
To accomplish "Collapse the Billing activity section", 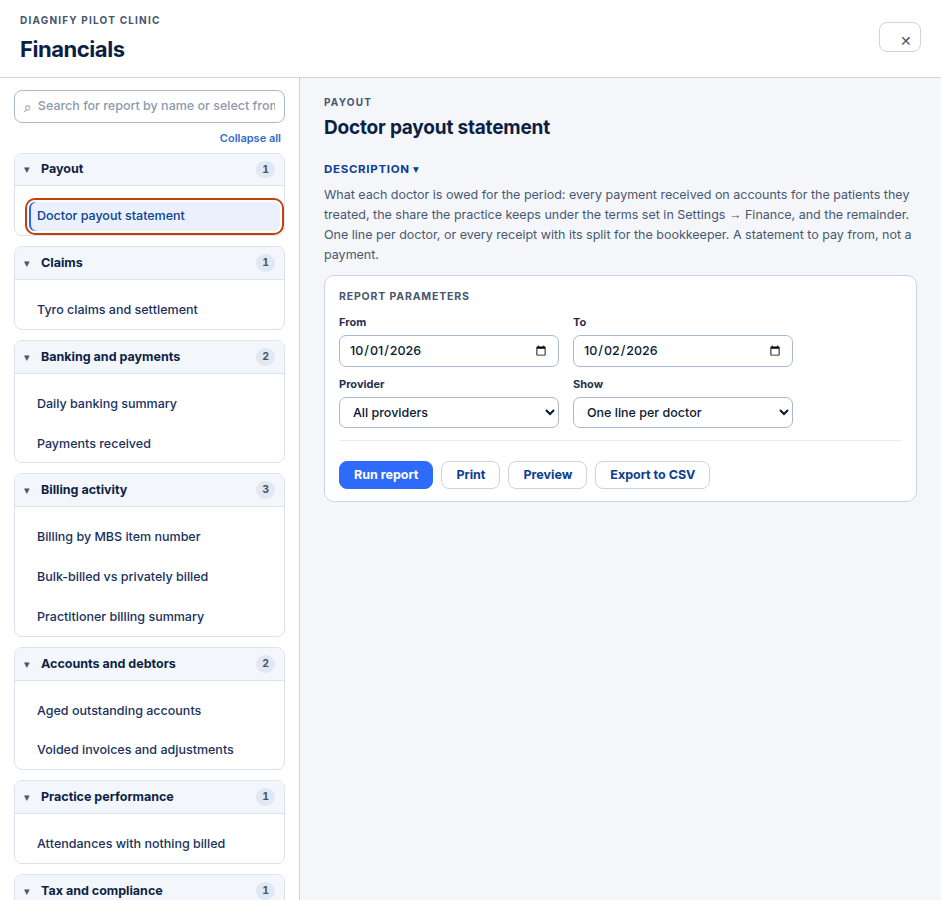I will tap(149, 490).
